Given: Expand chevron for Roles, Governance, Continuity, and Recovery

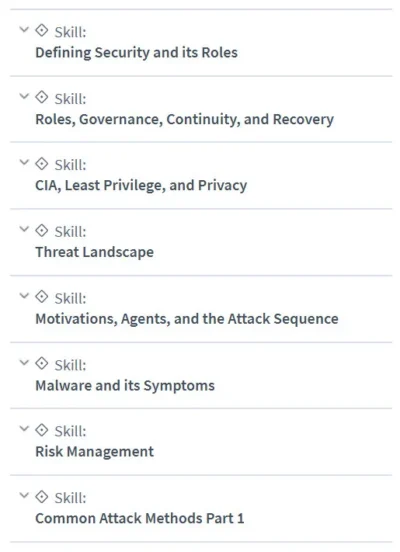Looking at the screenshot, I should [24, 96].
